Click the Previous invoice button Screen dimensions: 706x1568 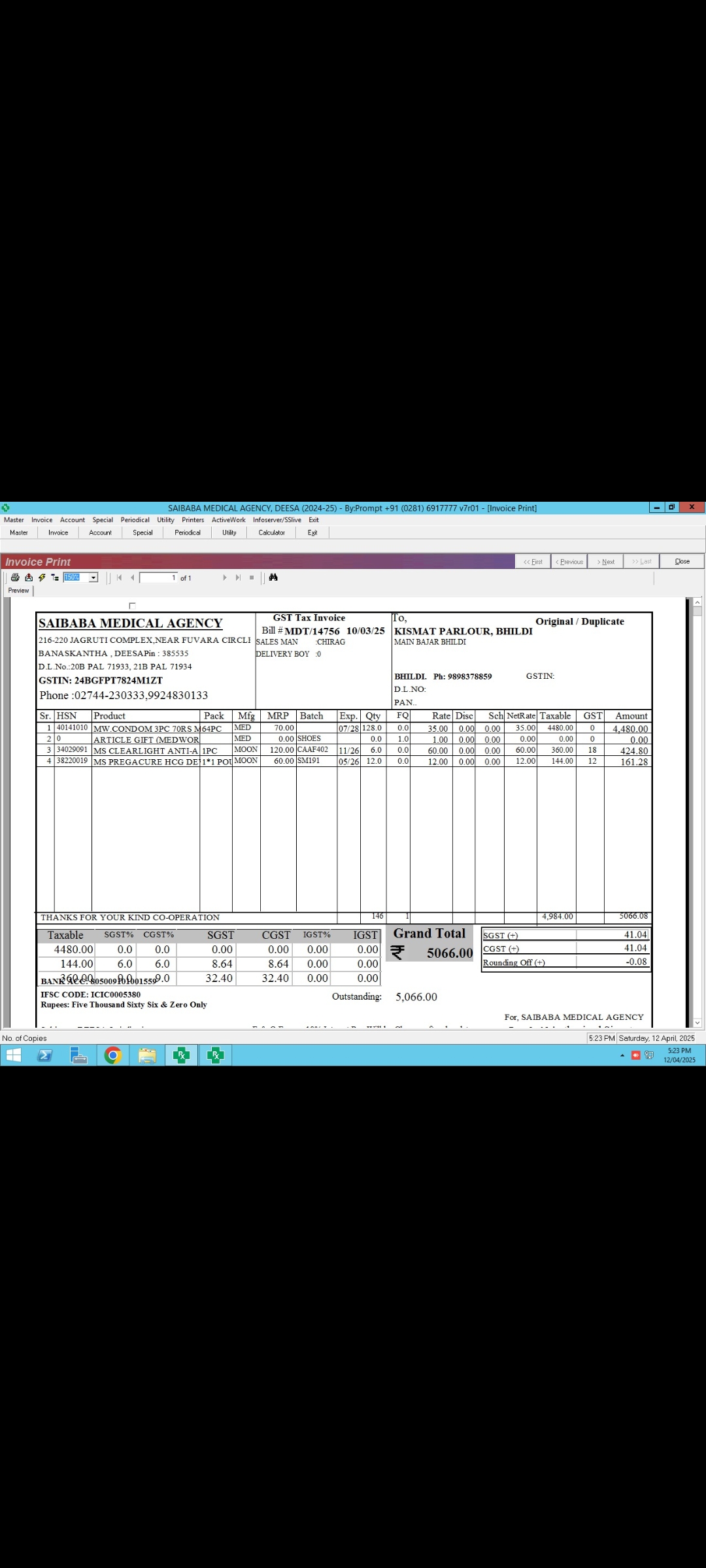point(569,561)
